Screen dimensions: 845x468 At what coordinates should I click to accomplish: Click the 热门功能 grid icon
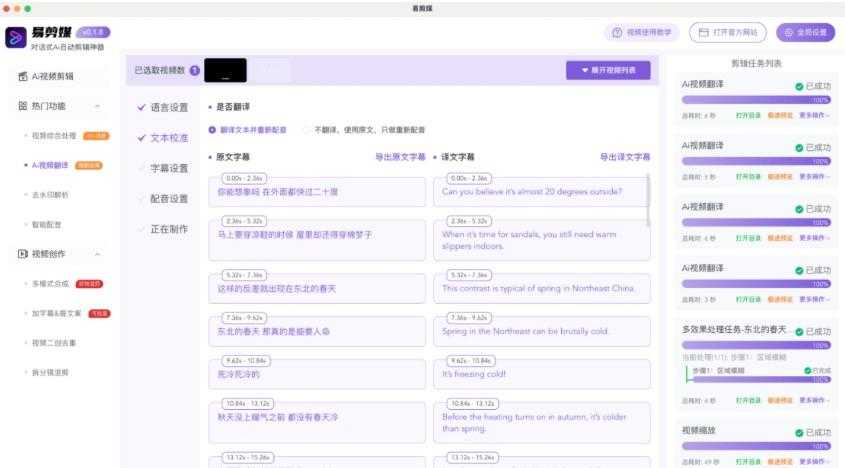22,105
